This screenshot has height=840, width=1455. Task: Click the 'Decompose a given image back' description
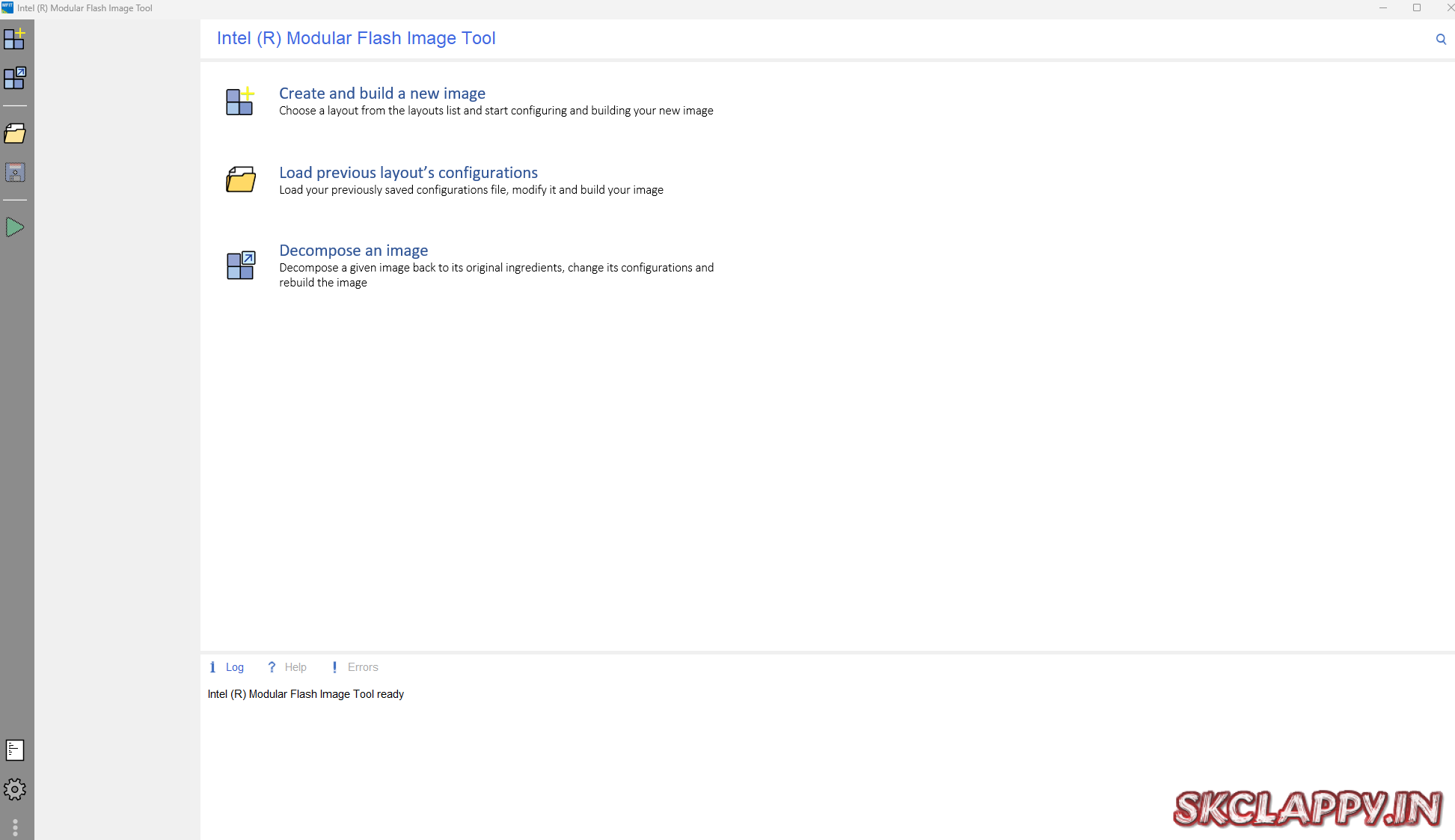tap(497, 275)
